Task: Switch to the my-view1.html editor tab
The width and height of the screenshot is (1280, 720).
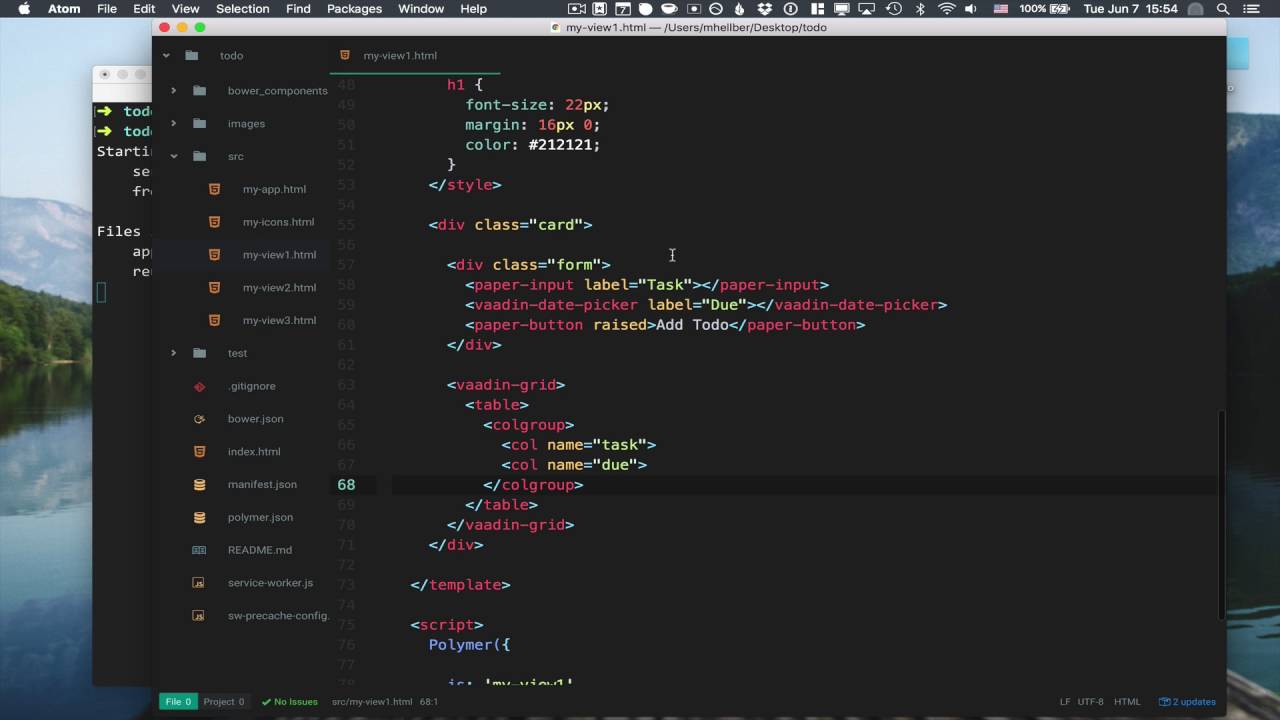Action: point(400,56)
